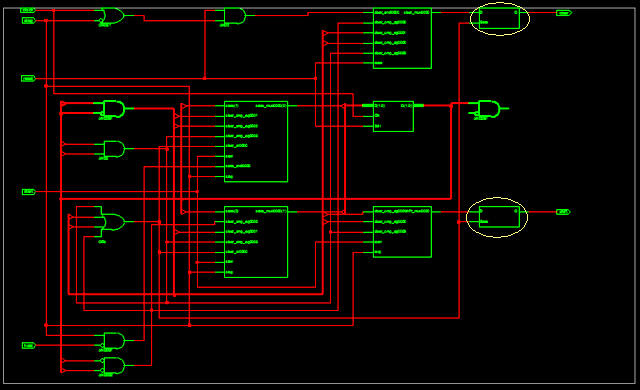Image resolution: width=640 pixels, height=390 pixels.
Task: Click the output port of upper circled flip-flop
Action: pos(564,13)
